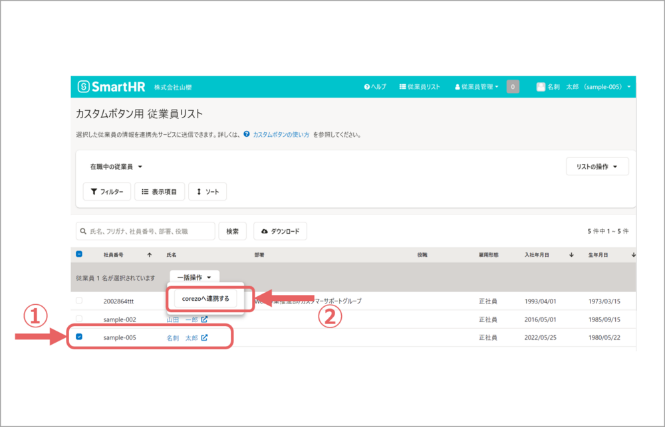665x427 pixels.
Task: Sort by 社員番号 column arrow
Action: pos(150,256)
